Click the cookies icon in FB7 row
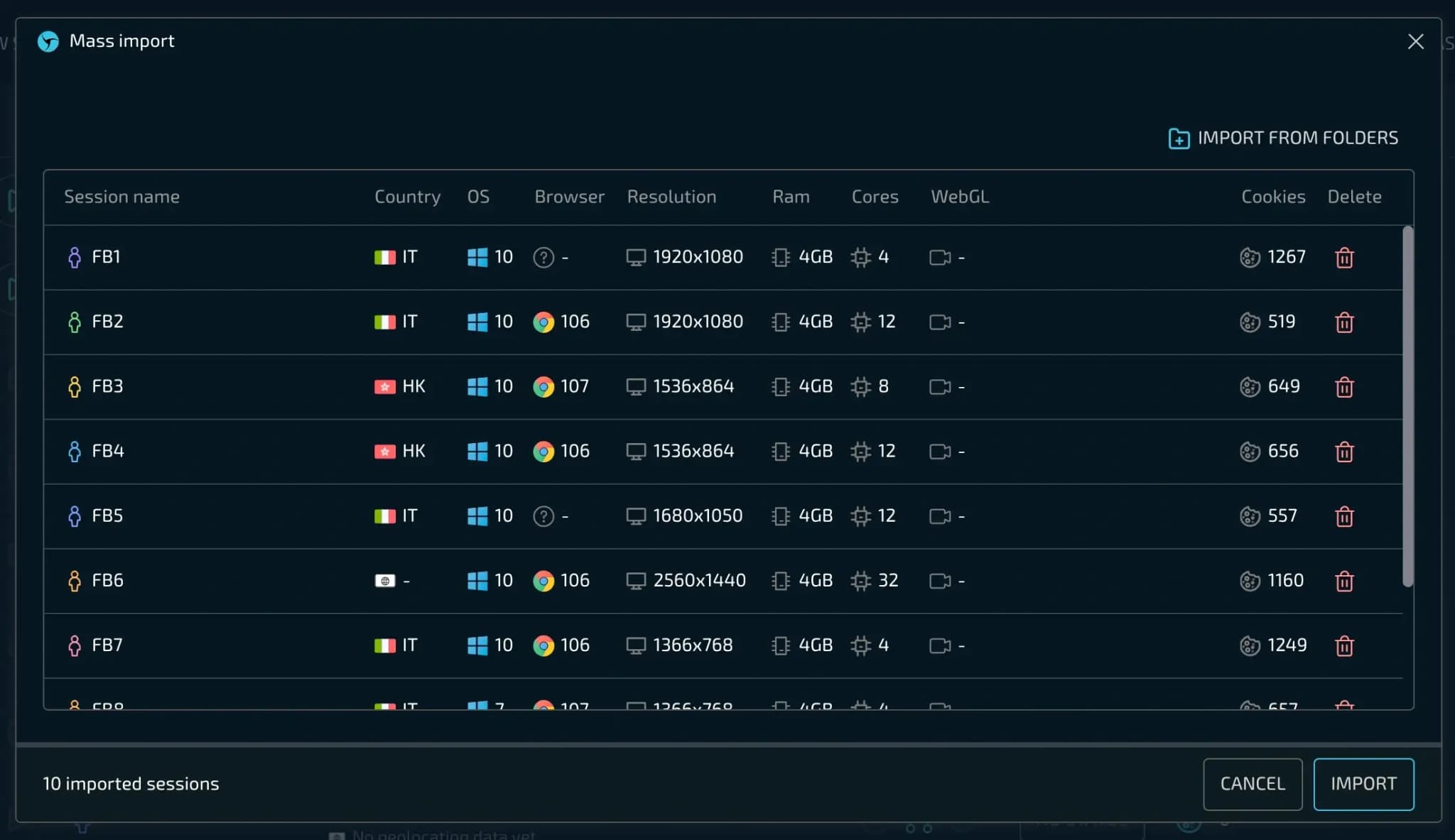 click(x=1250, y=645)
